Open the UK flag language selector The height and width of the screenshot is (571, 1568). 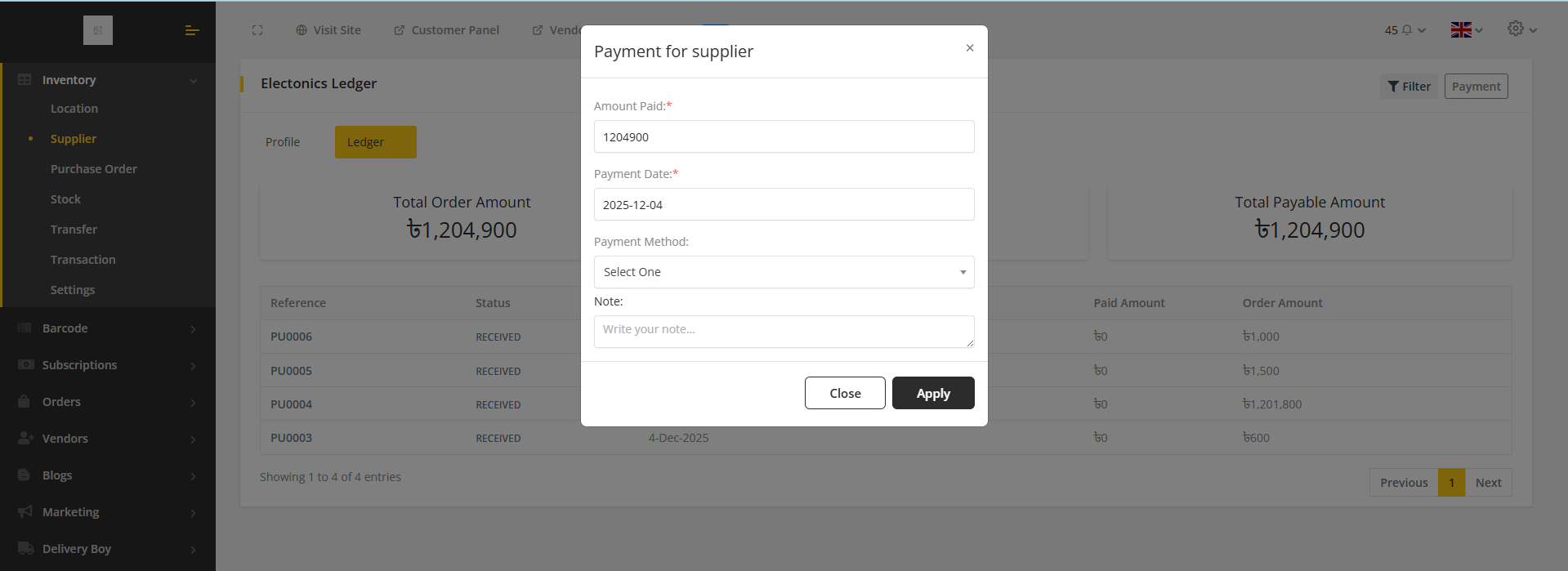1467,30
